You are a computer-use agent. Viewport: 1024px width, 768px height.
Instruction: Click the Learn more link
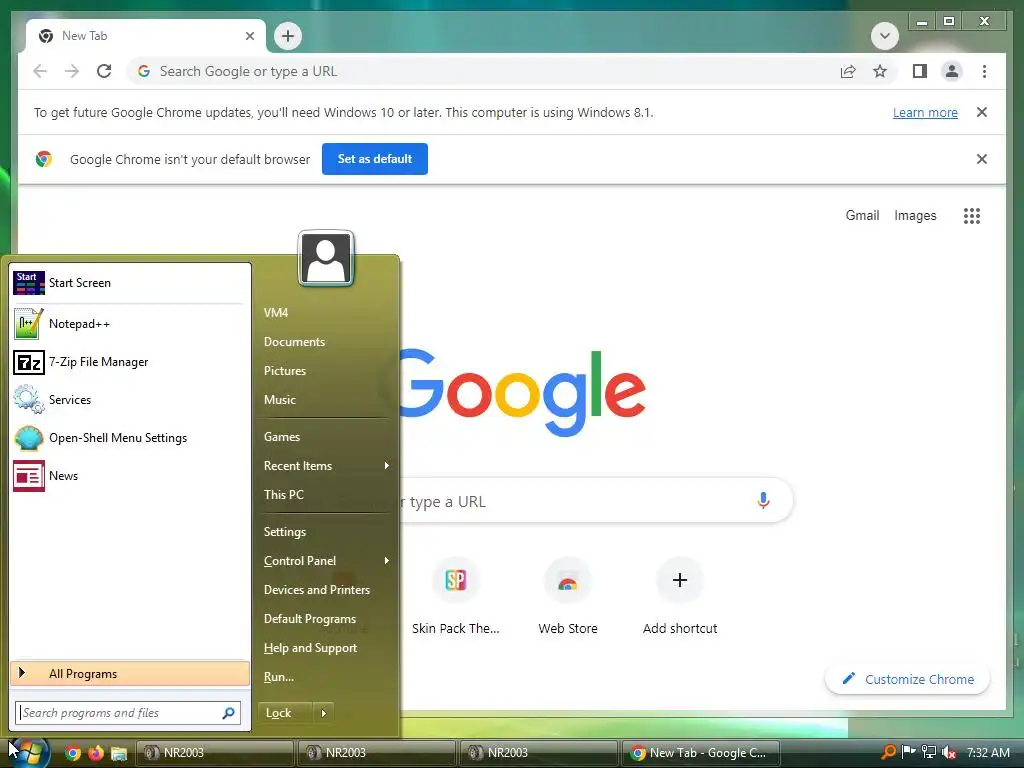pyautogui.click(x=925, y=112)
